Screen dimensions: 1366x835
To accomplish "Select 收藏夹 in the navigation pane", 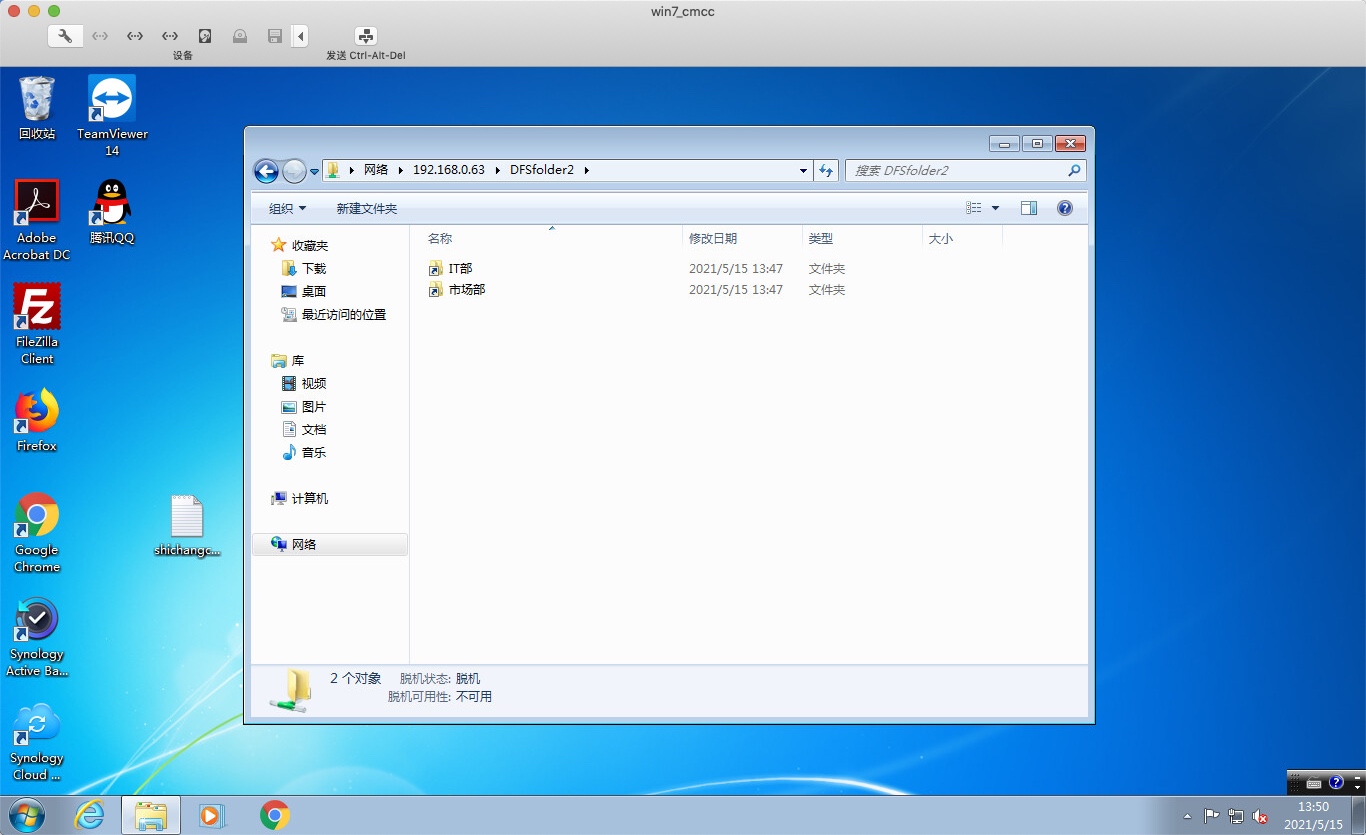I will 309,245.
